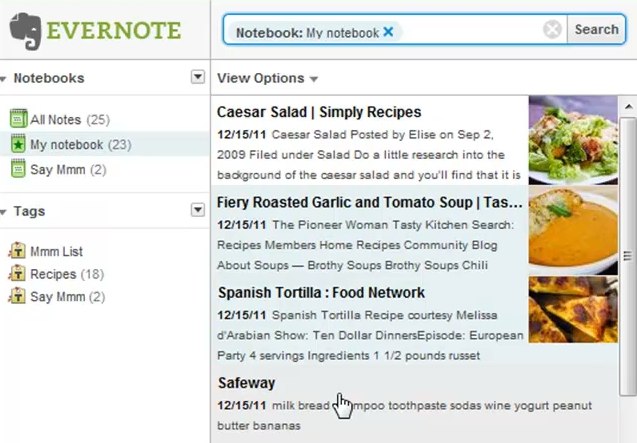Remove the My notebook search filter
637x443 pixels.
point(388,32)
